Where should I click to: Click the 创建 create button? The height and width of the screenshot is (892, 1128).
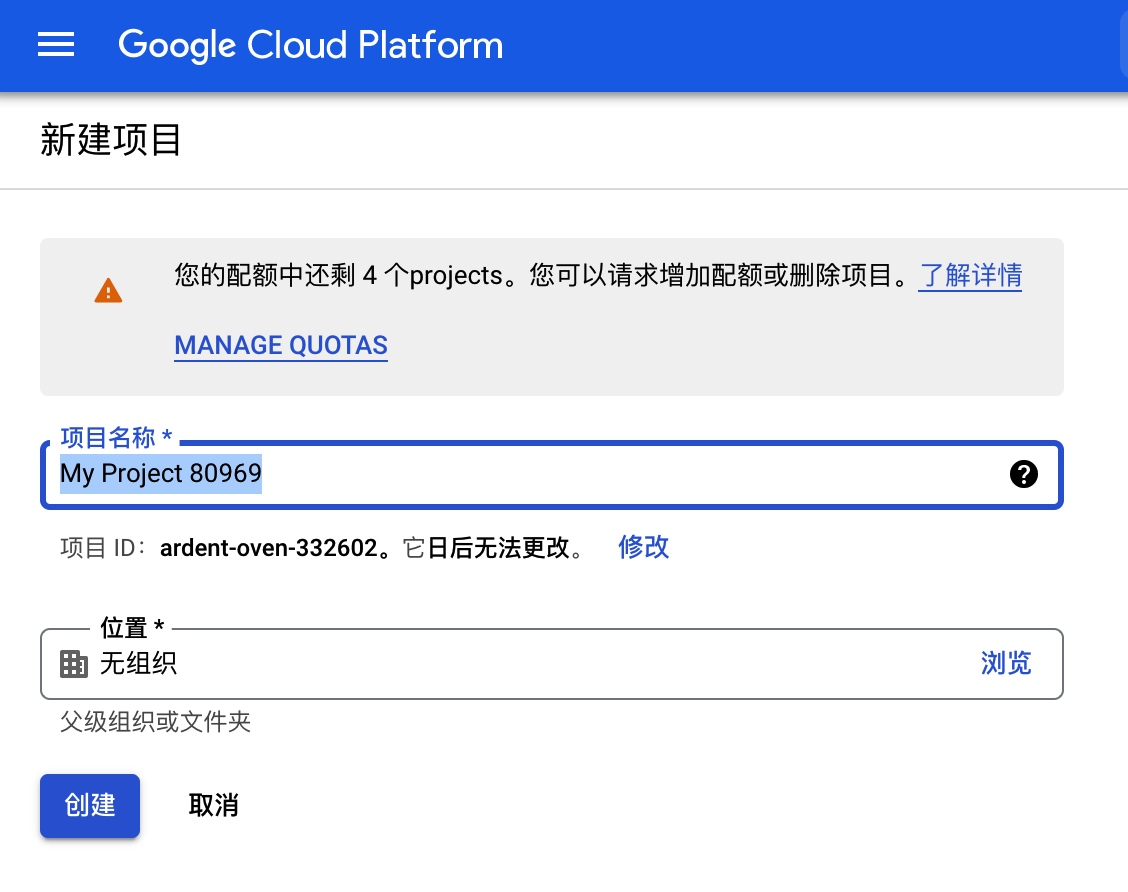coord(90,806)
